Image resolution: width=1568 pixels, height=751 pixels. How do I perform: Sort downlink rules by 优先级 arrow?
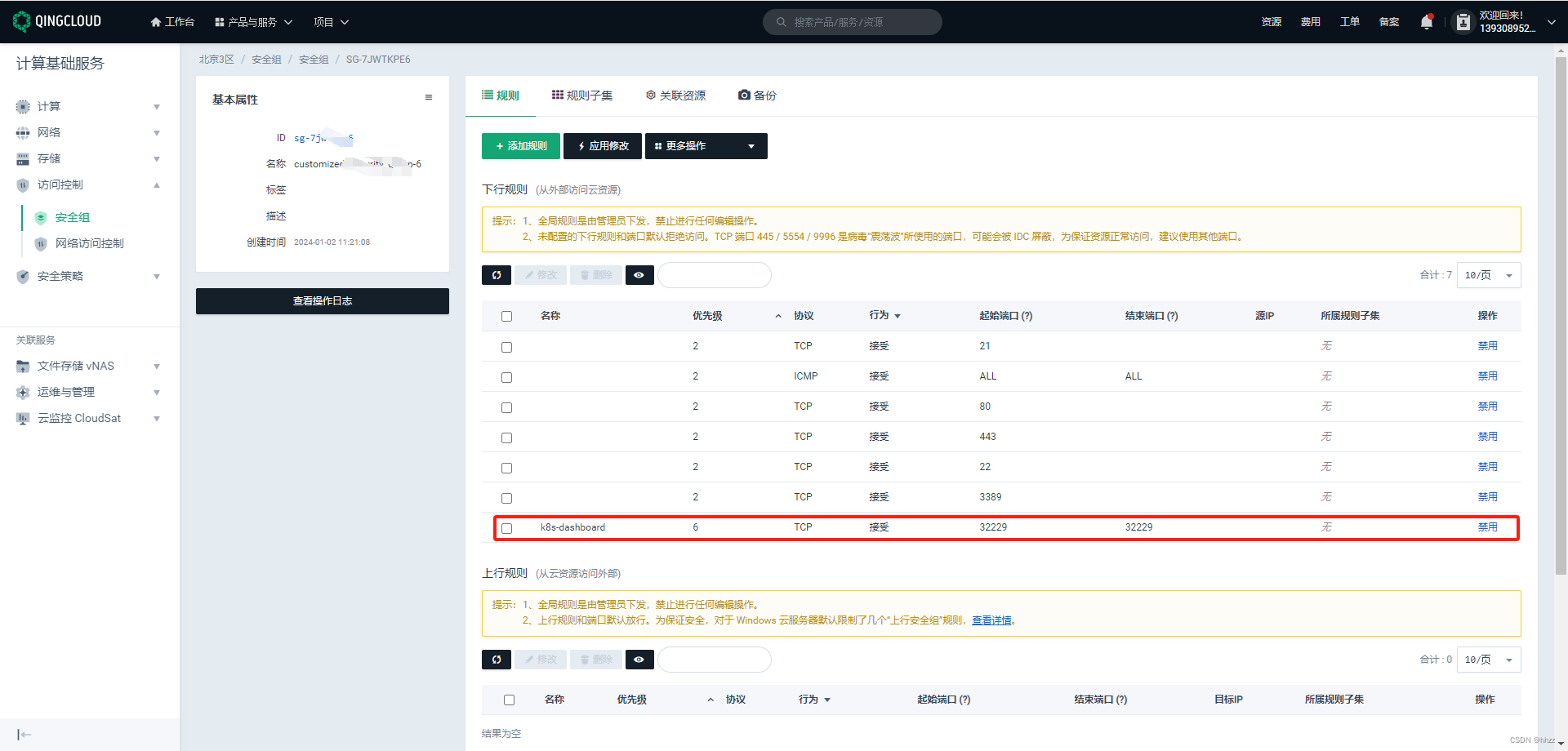pyautogui.click(x=778, y=316)
